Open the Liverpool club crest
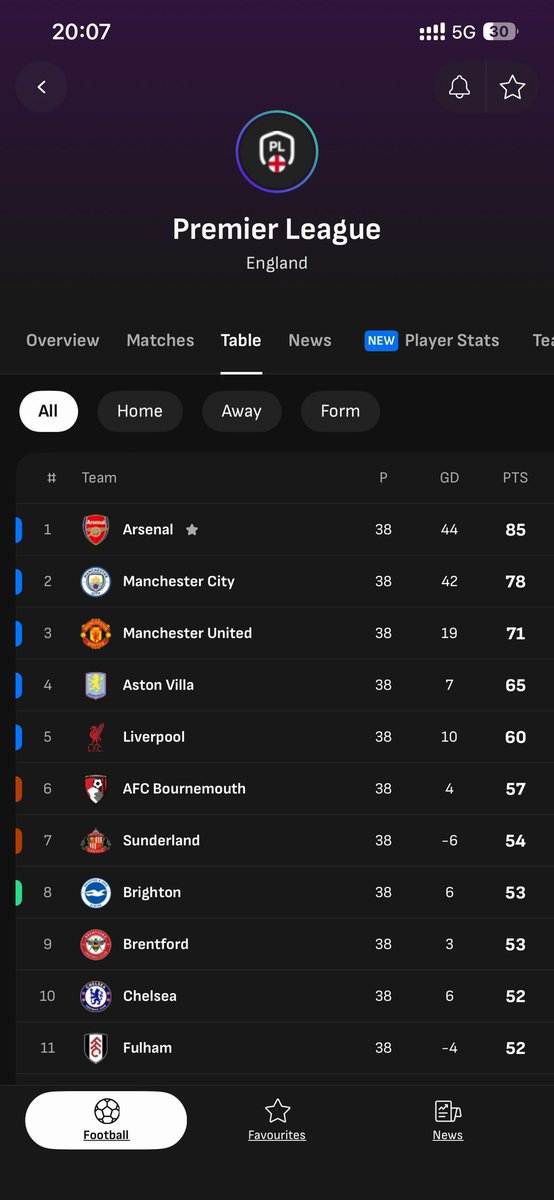Screen dimensions: 554x1200 95,738
